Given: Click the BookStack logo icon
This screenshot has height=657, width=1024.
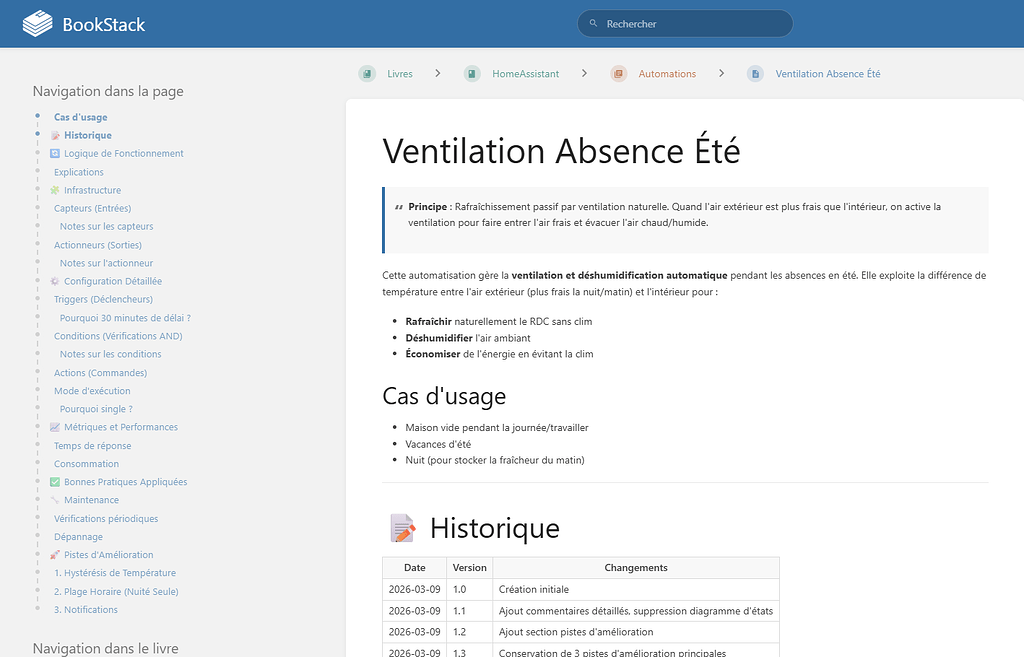Looking at the screenshot, I should click(x=37, y=24).
